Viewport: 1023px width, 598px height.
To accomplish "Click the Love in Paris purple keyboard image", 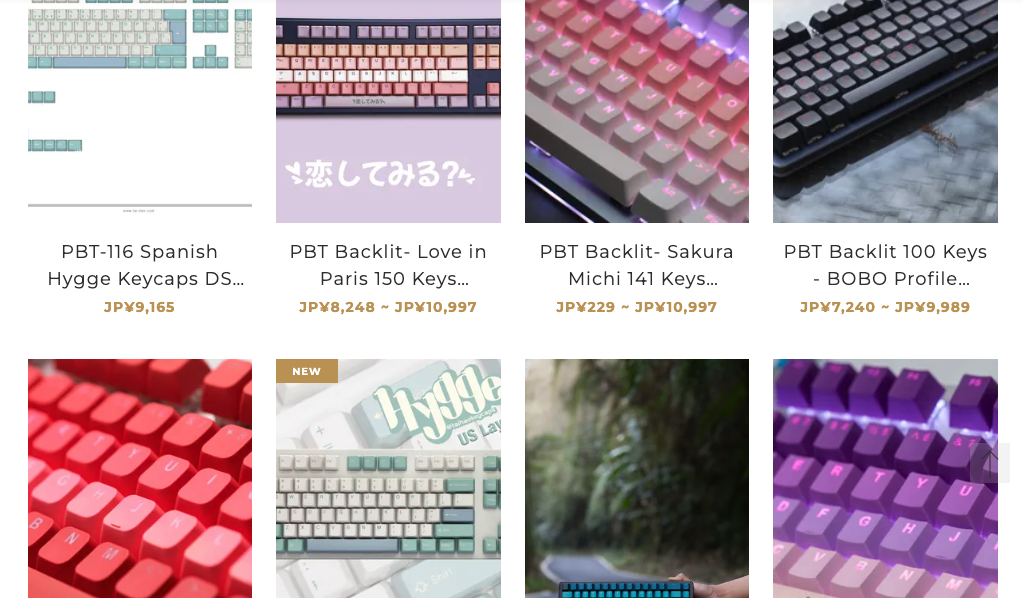I will tap(388, 111).
